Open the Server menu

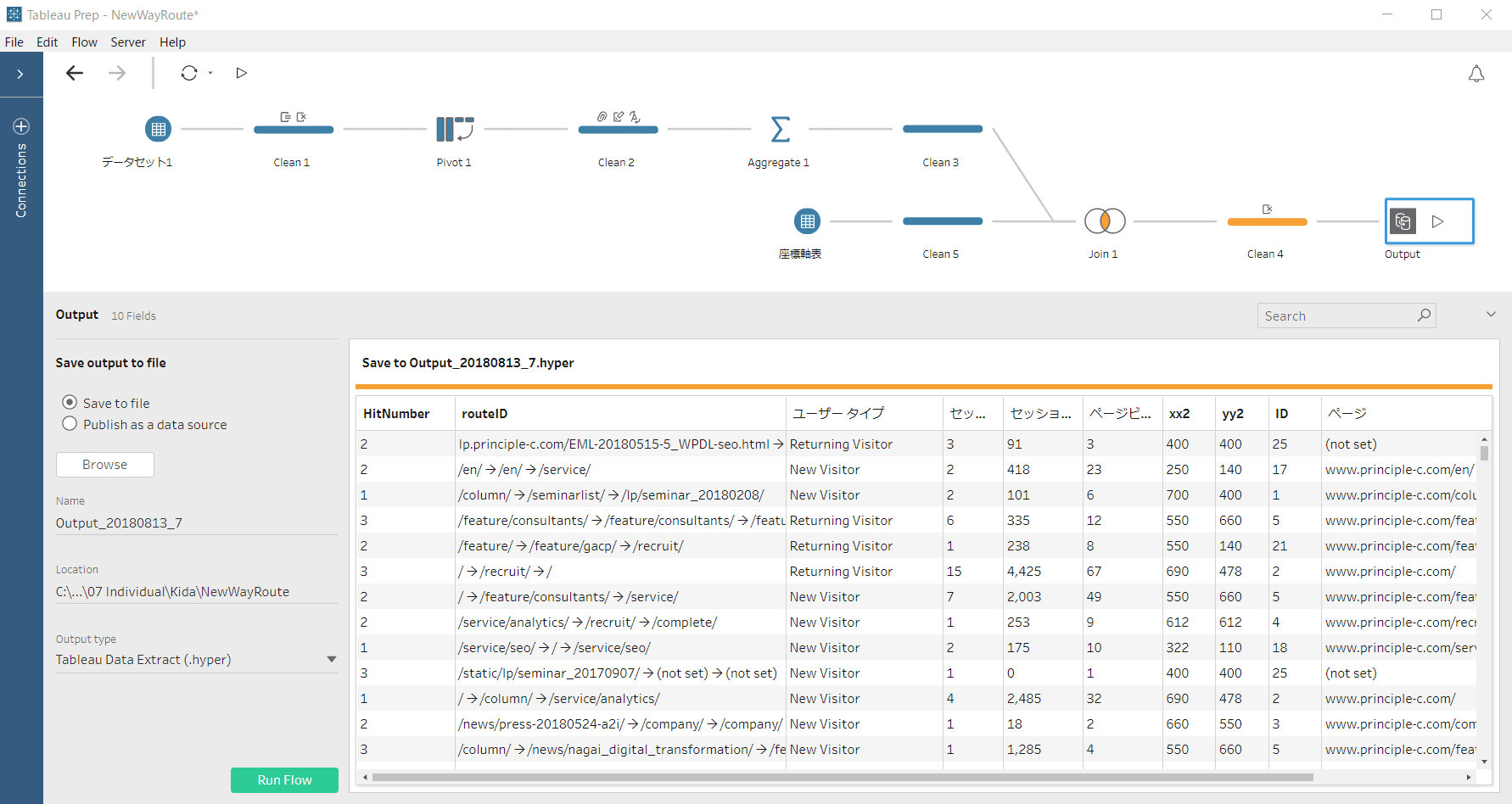pyautogui.click(x=128, y=42)
